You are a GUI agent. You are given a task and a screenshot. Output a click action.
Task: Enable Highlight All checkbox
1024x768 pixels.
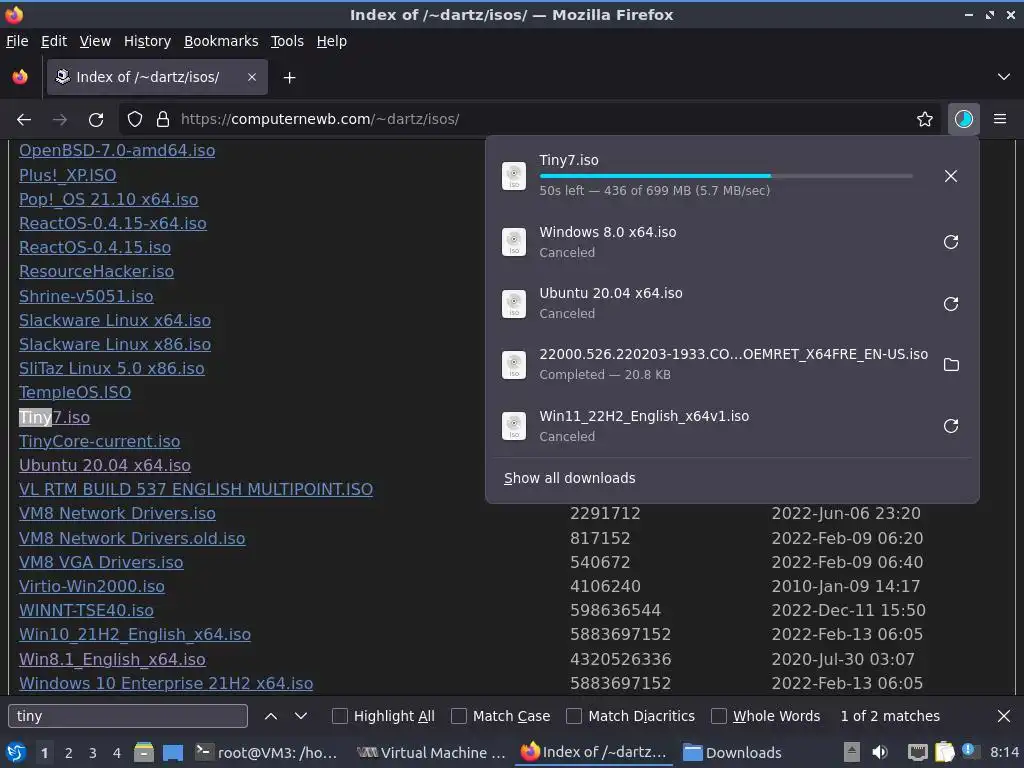(340, 716)
